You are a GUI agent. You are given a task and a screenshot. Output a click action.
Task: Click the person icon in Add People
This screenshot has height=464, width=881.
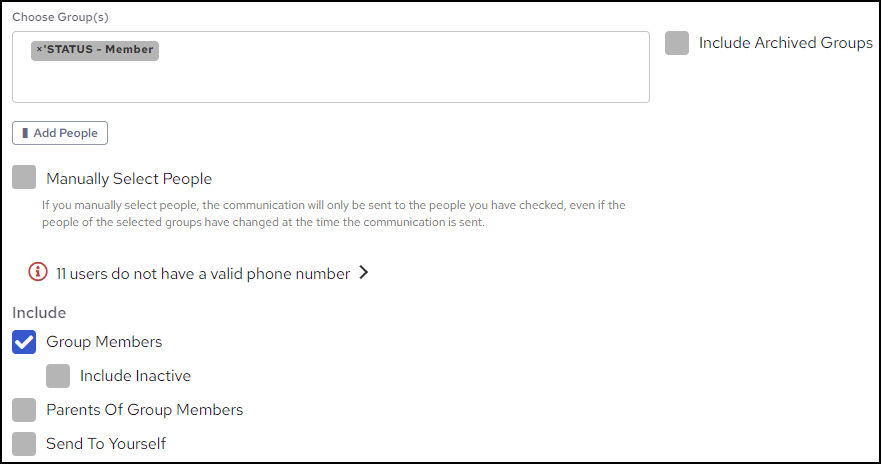[x=25, y=133]
